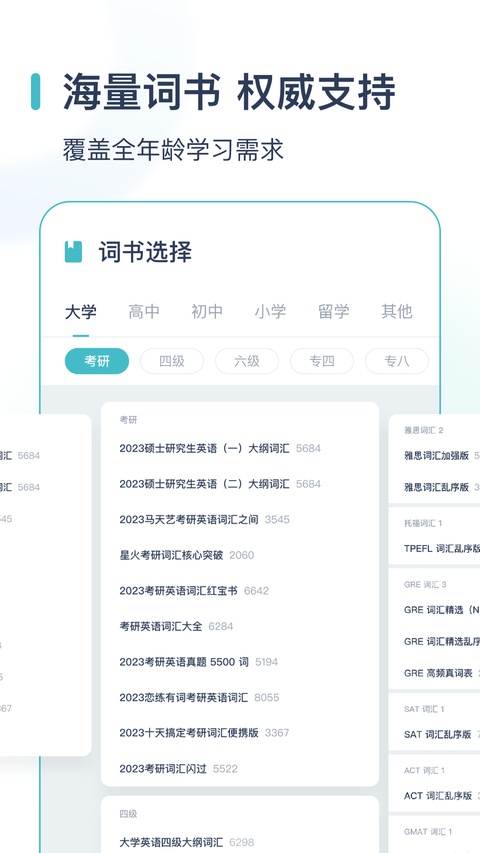
Task: Choose 星火考研词汇核心突破
Action: 171,555
